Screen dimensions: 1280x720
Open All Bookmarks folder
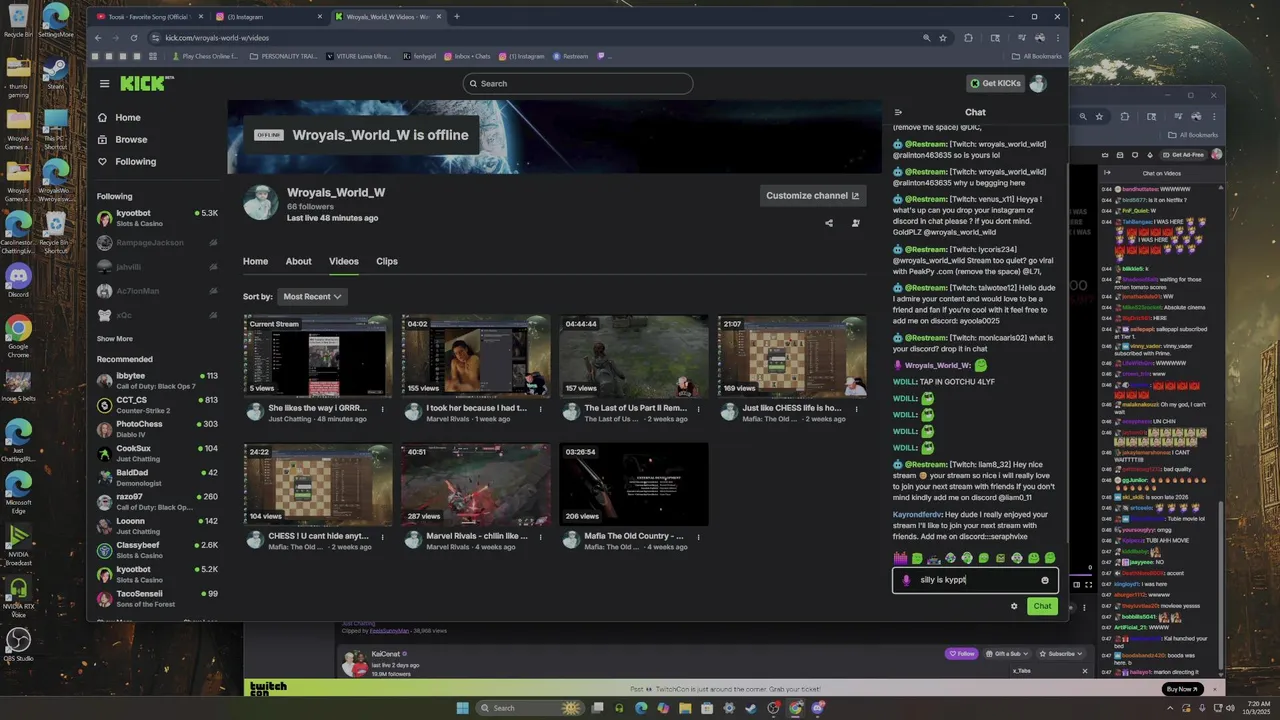tap(1037, 56)
